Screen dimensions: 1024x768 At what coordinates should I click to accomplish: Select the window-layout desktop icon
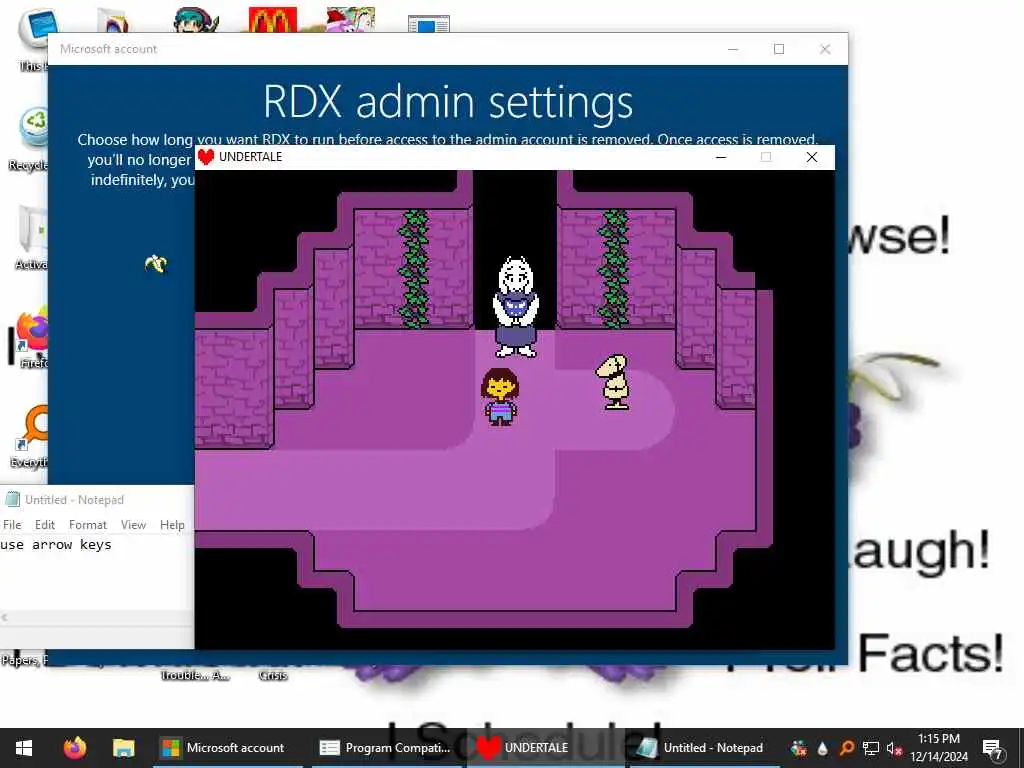(x=428, y=24)
